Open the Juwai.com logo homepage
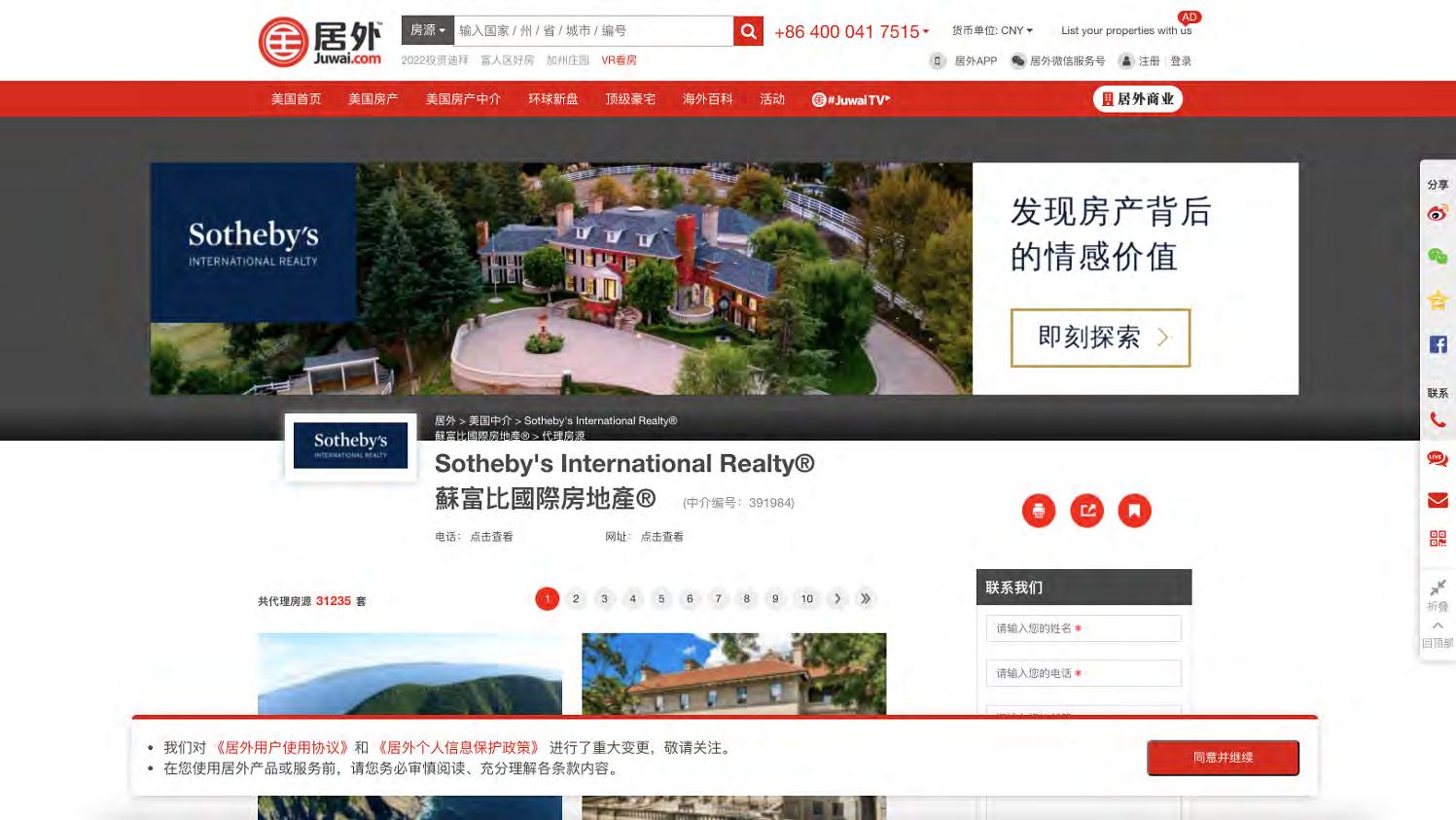 click(321, 43)
